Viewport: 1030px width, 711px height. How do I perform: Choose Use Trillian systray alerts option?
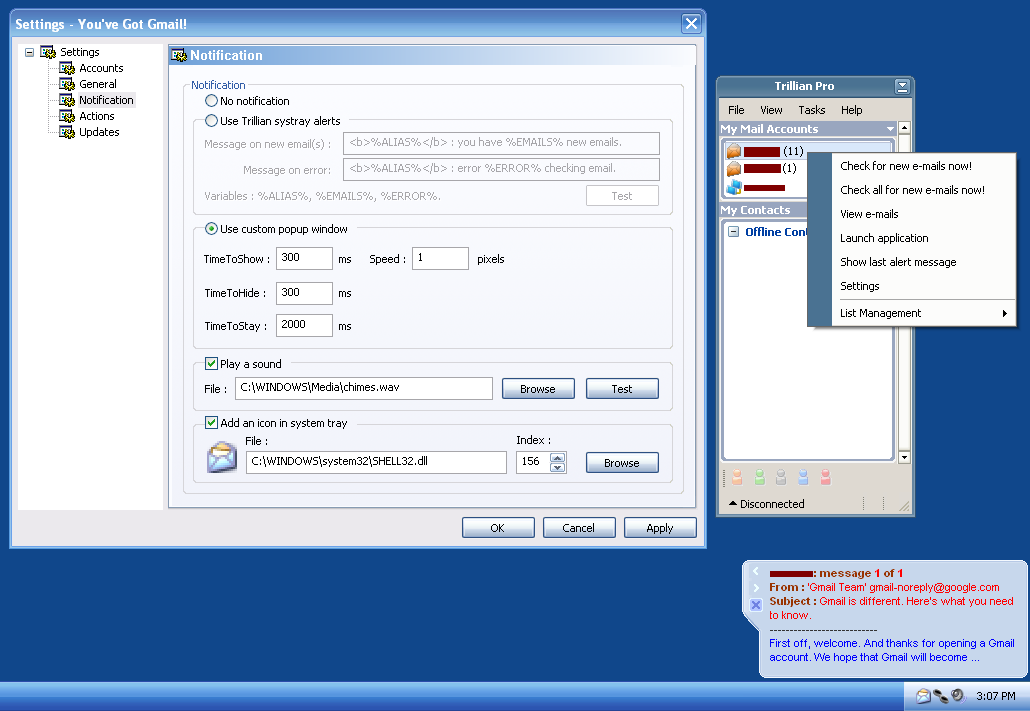(211, 121)
